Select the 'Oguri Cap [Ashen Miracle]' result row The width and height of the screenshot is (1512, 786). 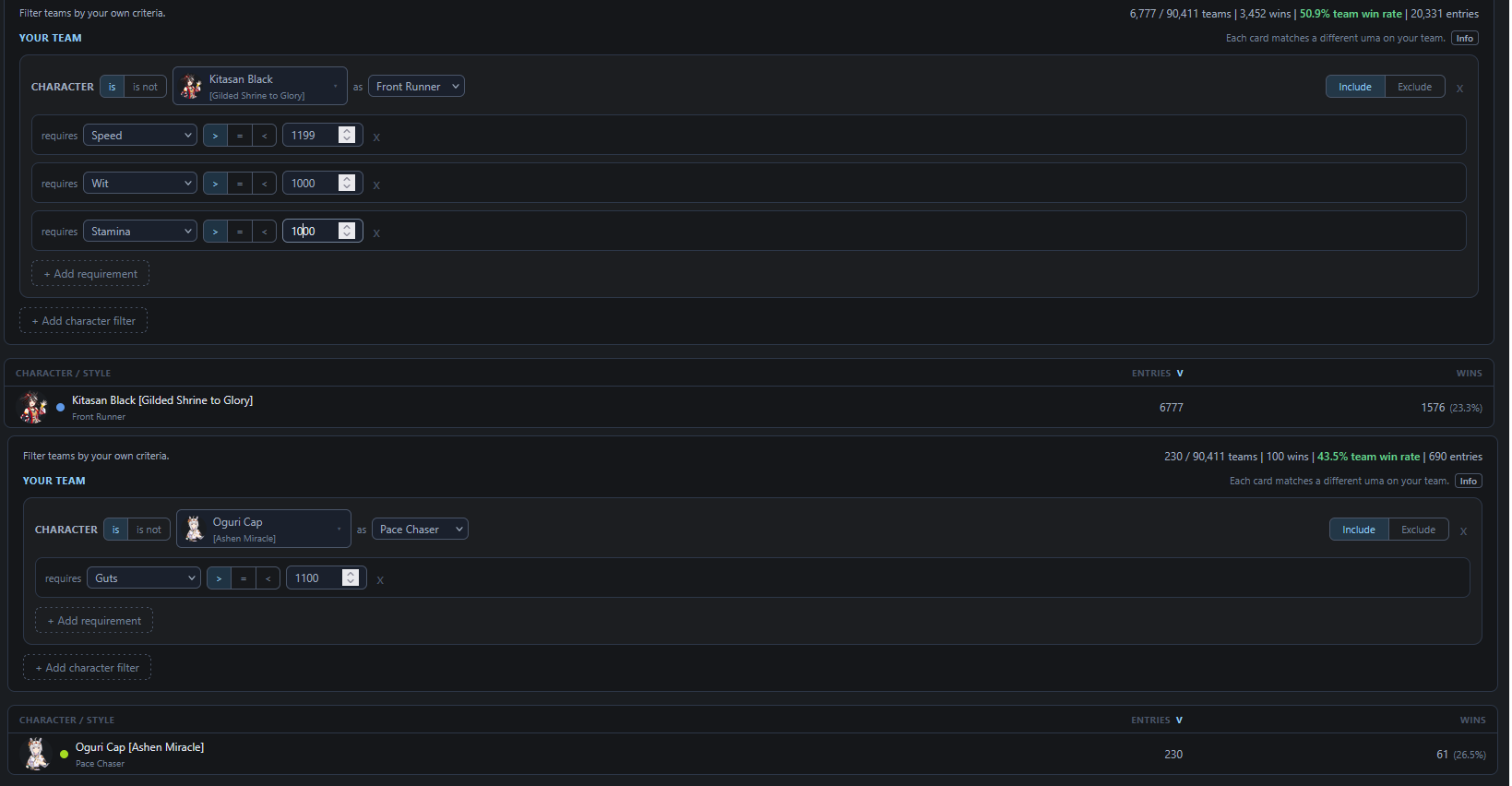tap(753, 754)
